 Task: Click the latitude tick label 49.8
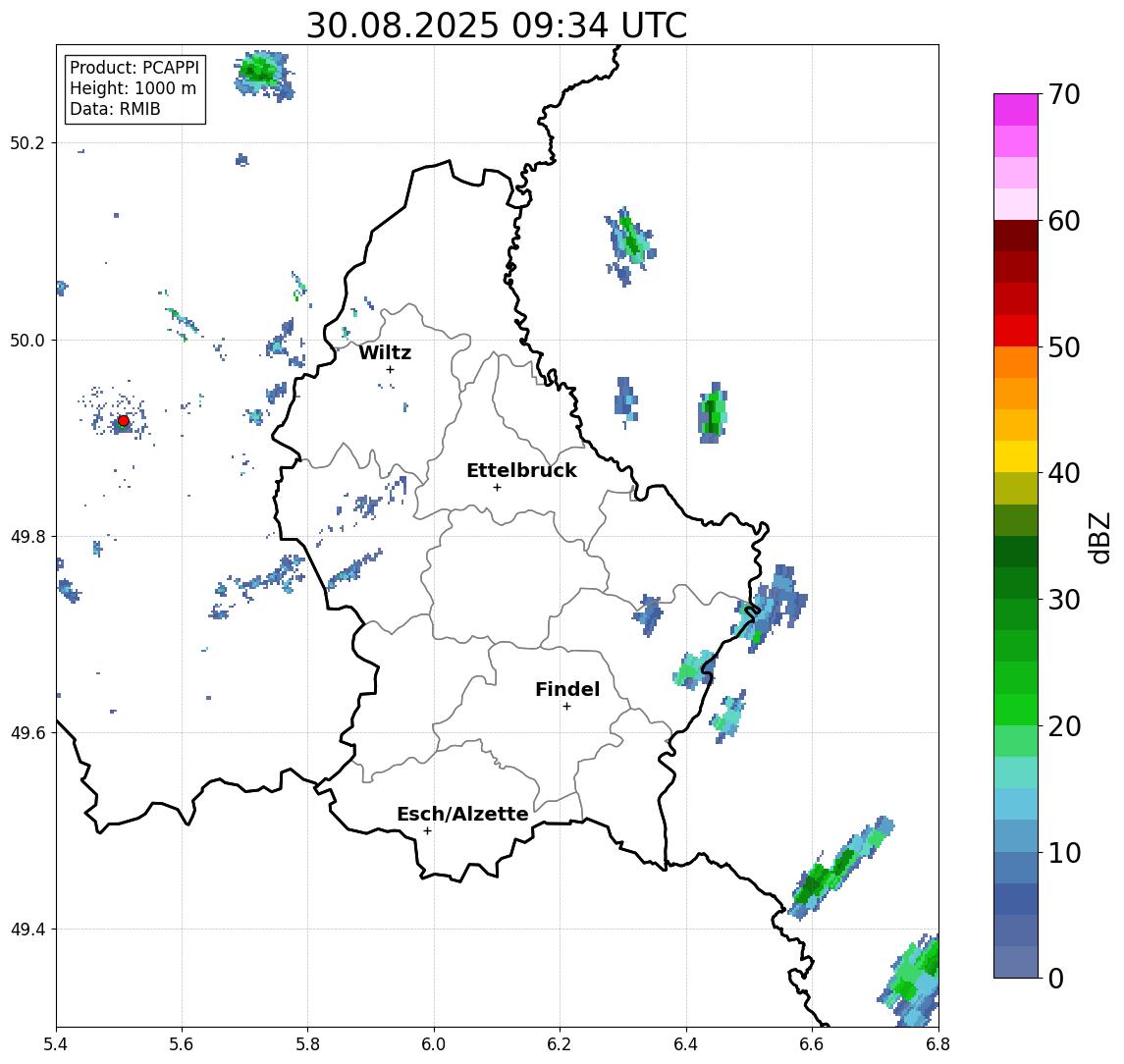[x=27, y=536]
